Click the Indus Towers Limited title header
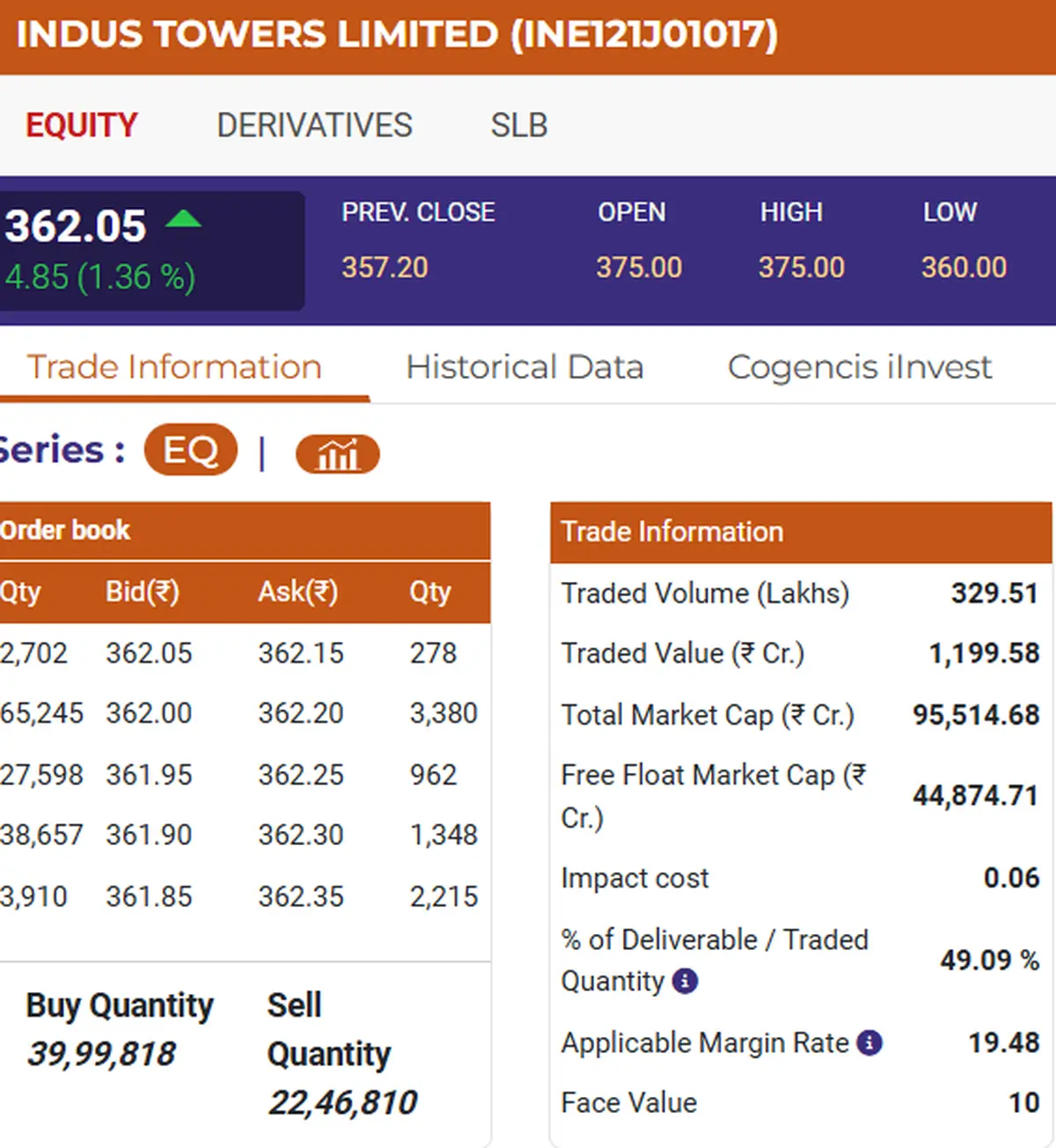1056x1148 pixels. [397, 35]
